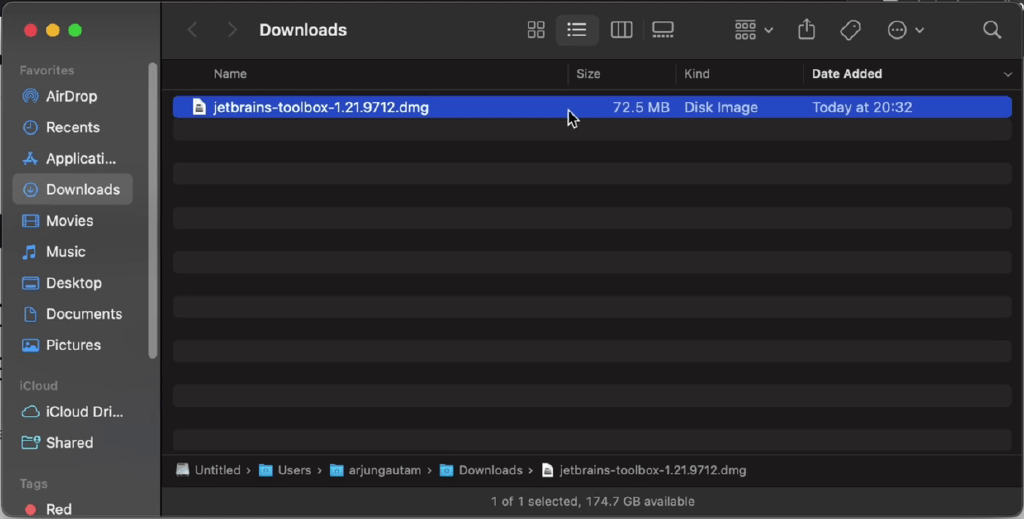Click arjungautam in the path bar

[376, 470]
